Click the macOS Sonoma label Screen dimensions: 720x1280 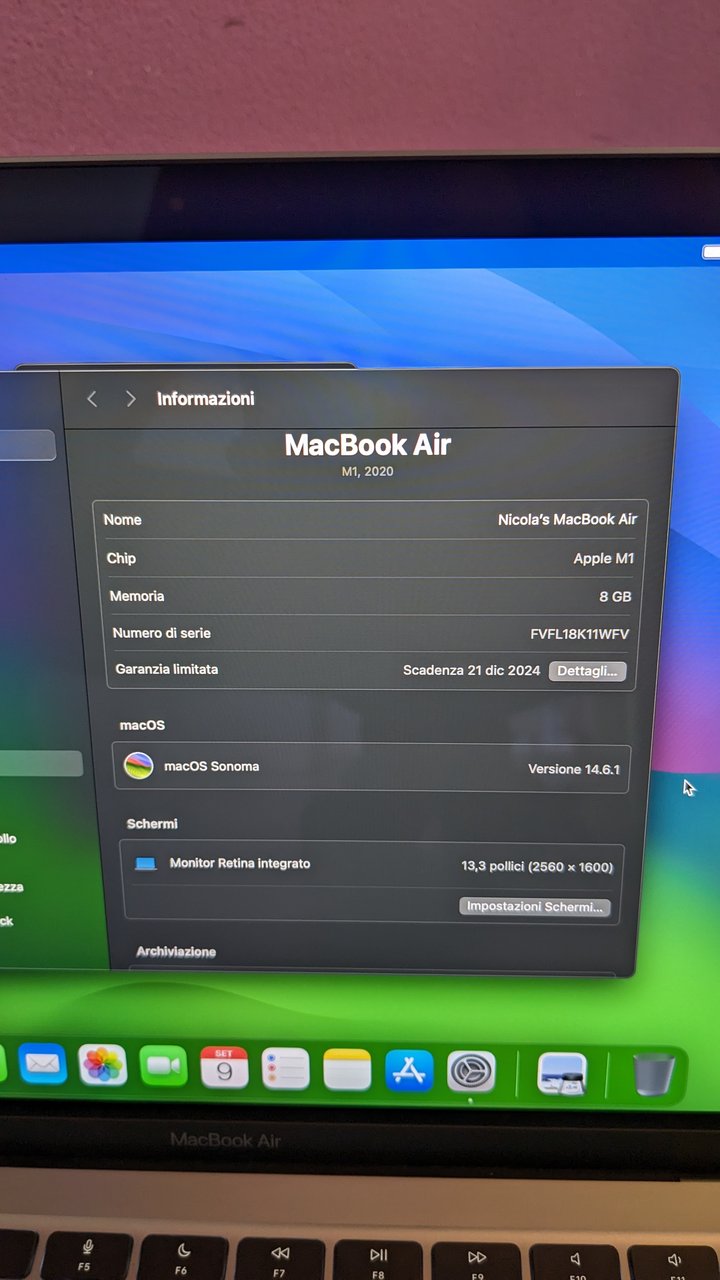click(212, 766)
